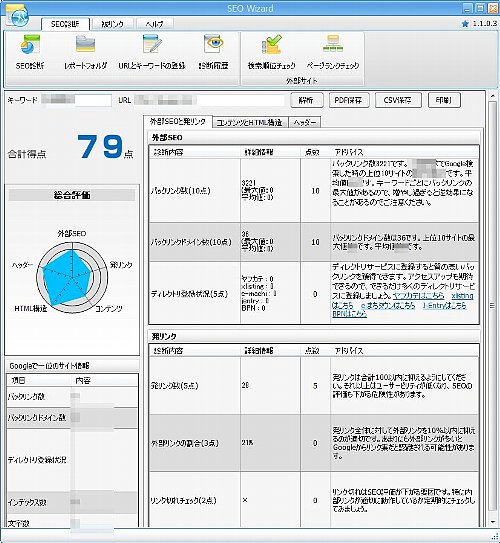Select the 外部SEOと発リンク result tab
This screenshot has height=543, width=500.
178,122
